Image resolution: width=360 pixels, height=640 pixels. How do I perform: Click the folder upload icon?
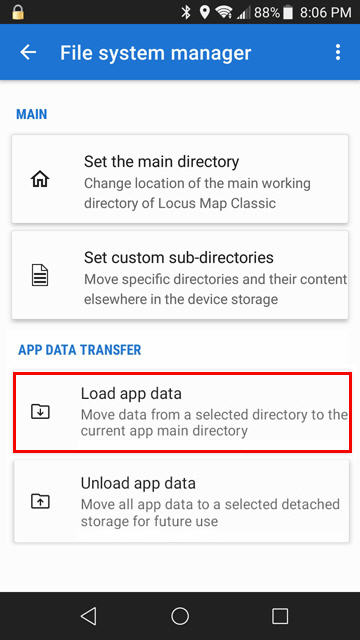coord(40,501)
